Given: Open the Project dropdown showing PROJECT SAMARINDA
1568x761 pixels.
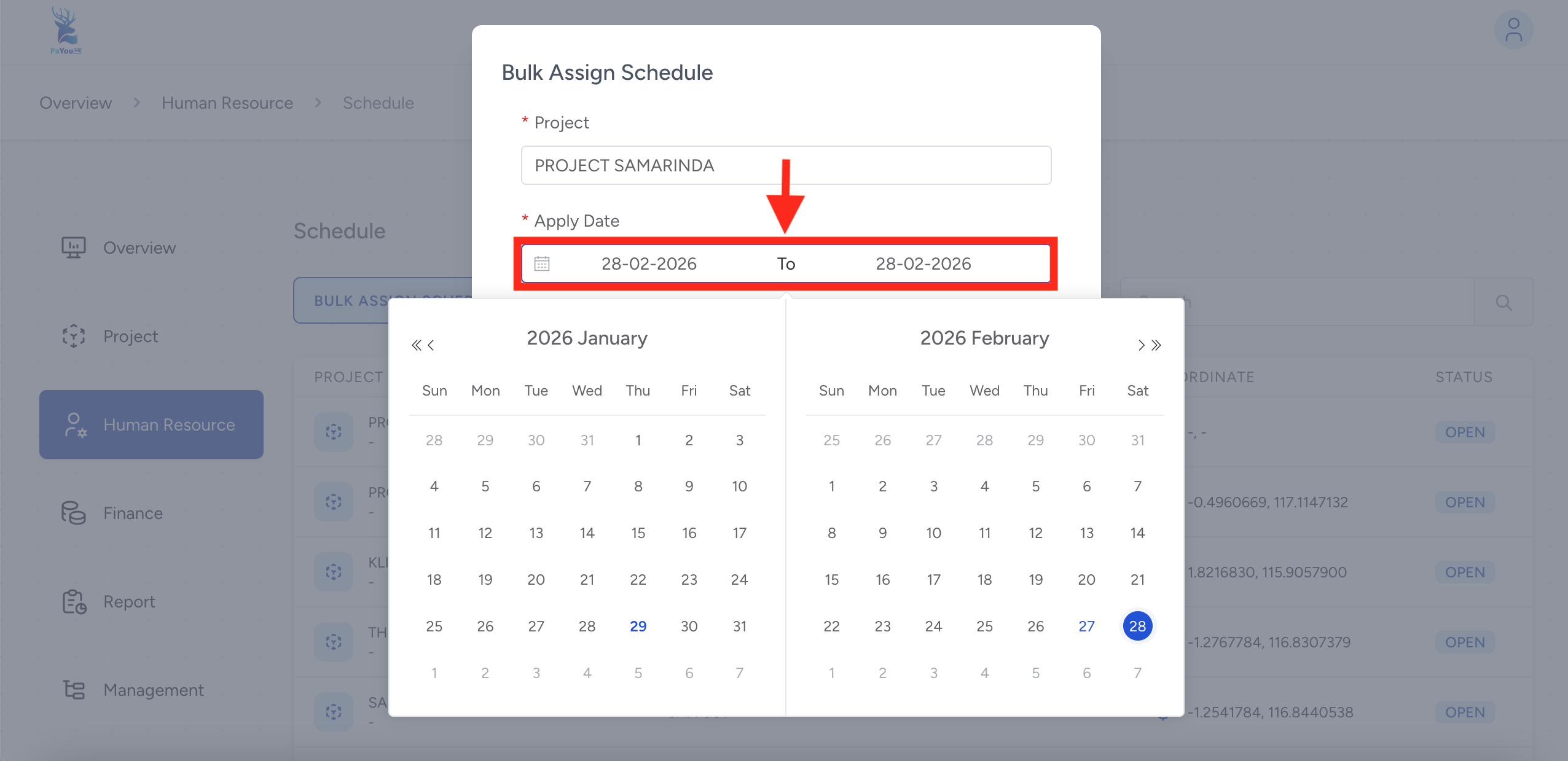Looking at the screenshot, I should coord(786,165).
